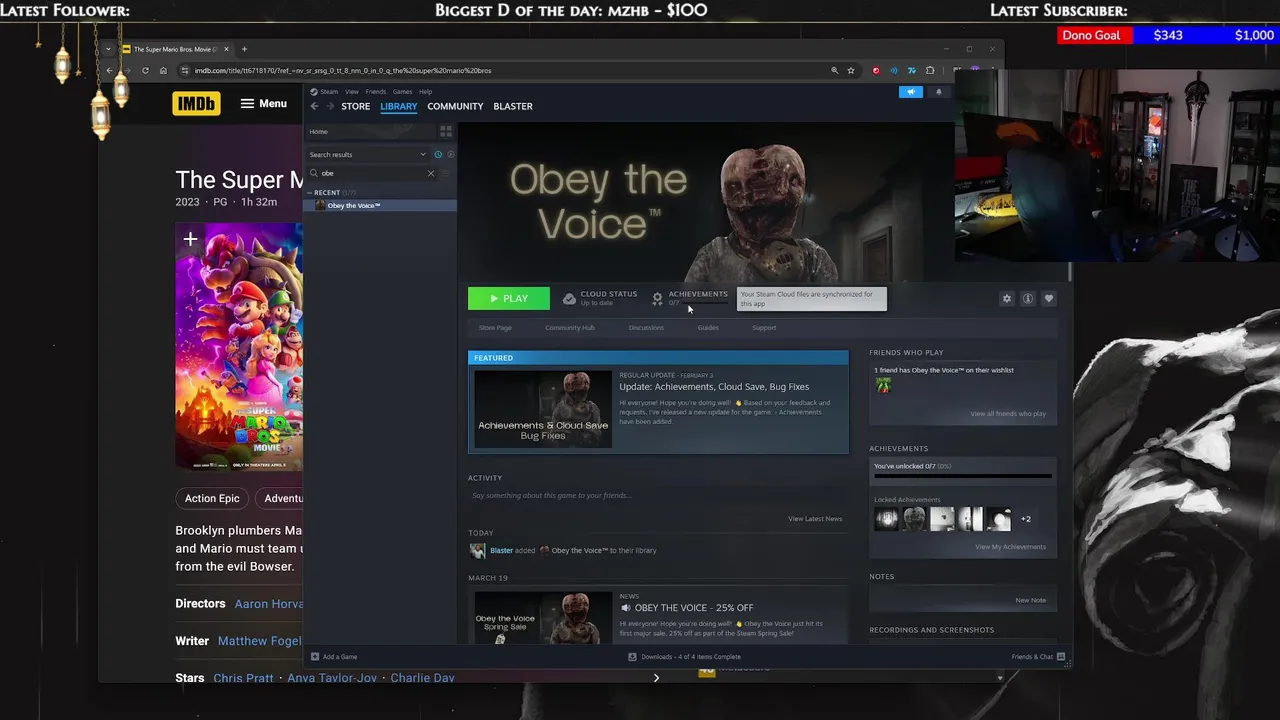Click the favorite heart icon
The width and height of the screenshot is (1280, 720).
pos(1048,299)
